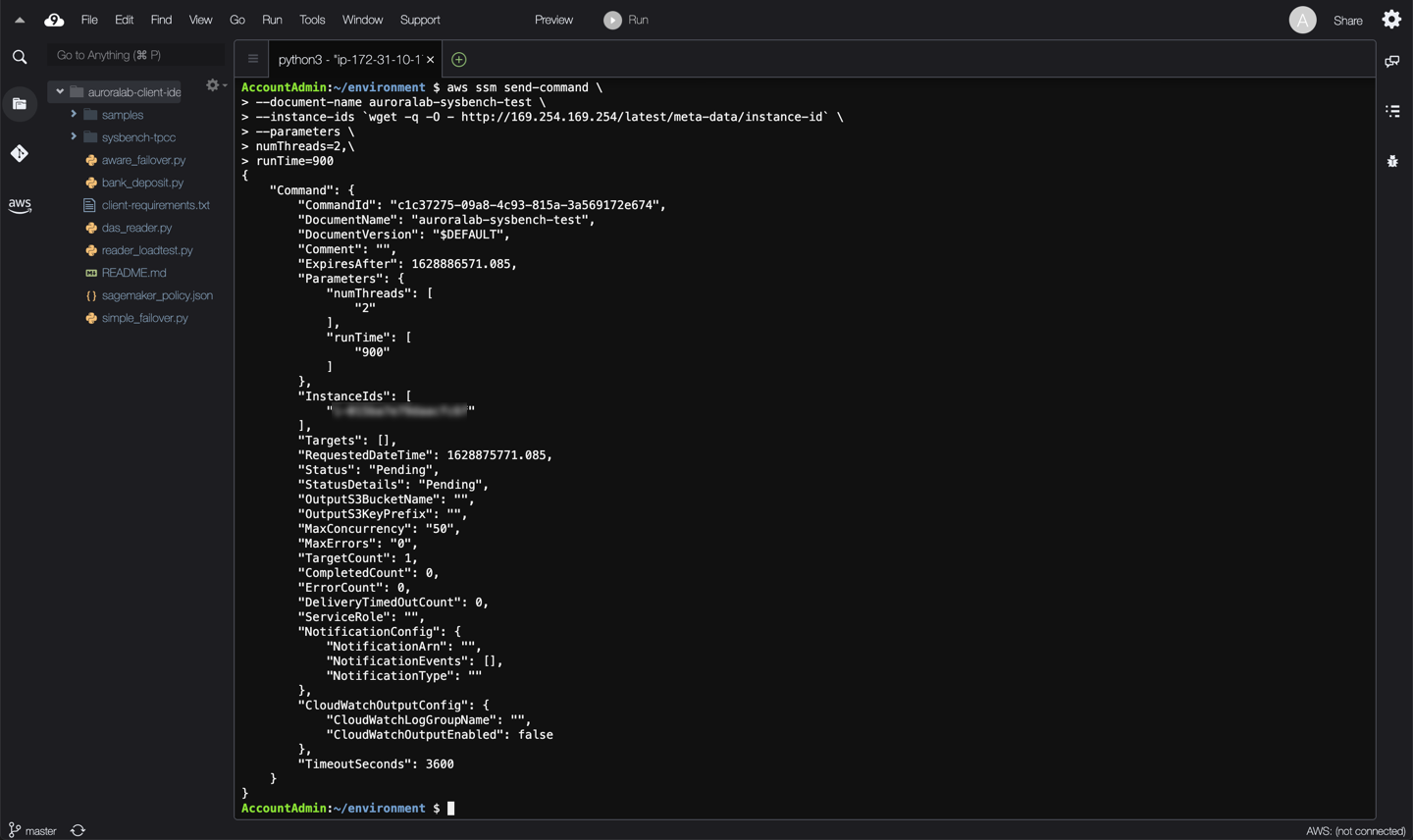Open the AWS Resources panel
The image size is (1413, 840).
pyautogui.click(x=20, y=205)
